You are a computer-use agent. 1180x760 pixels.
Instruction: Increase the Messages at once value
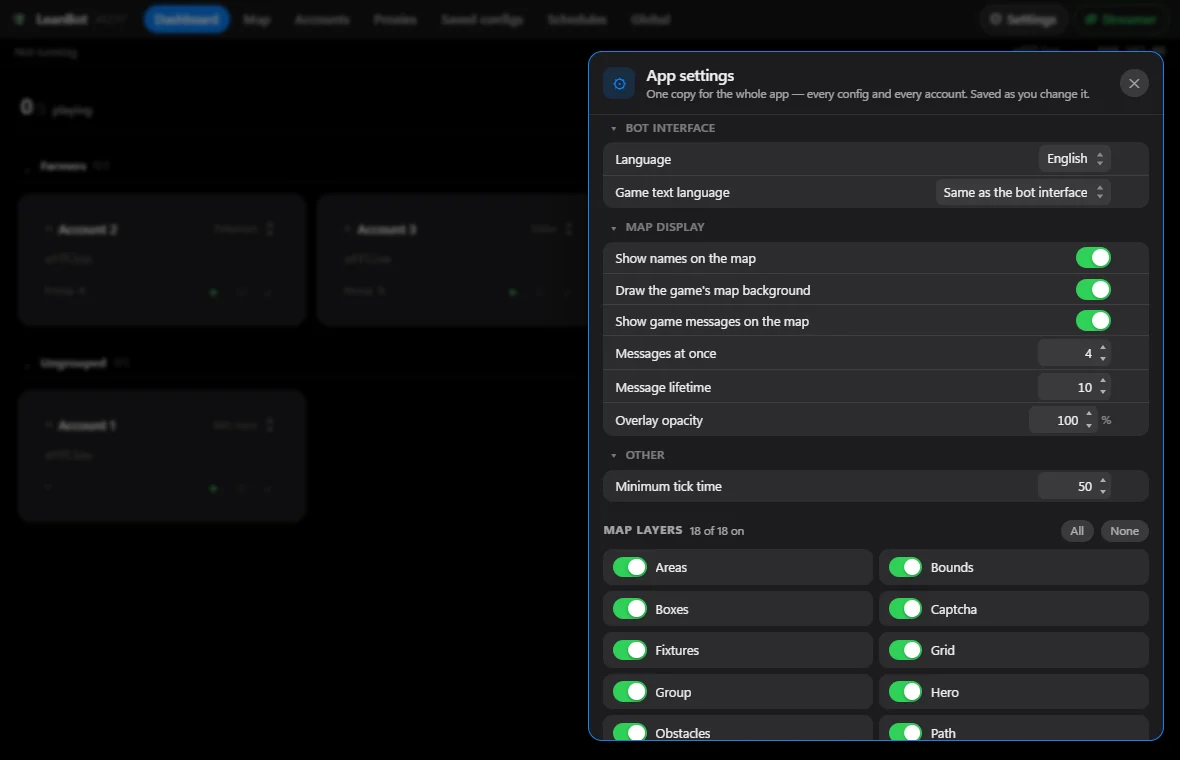point(1102,348)
